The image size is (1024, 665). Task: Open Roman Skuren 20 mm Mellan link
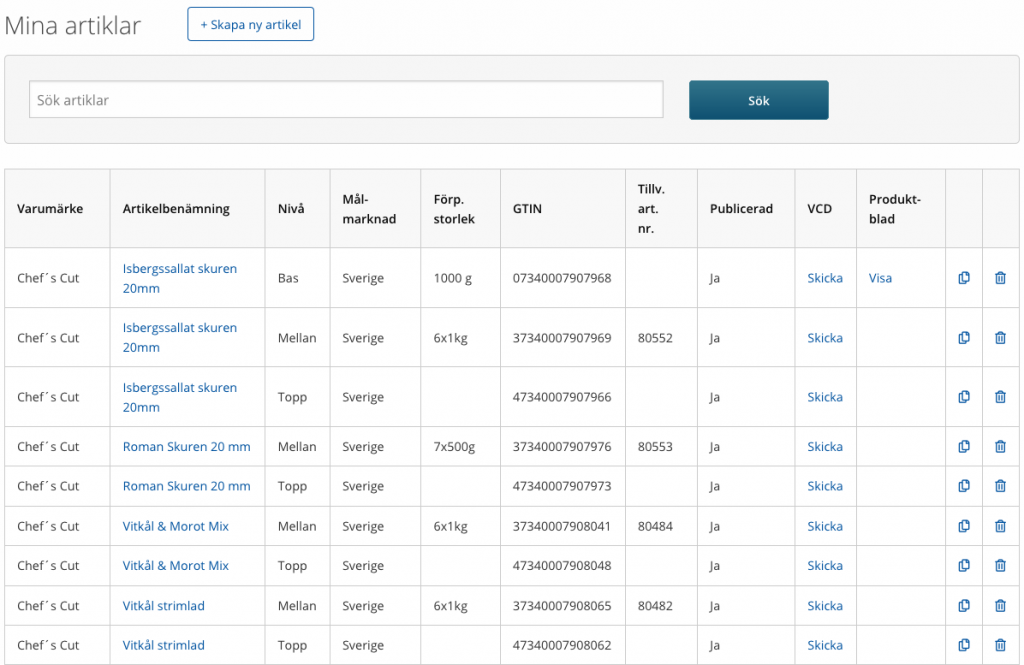tap(187, 447)
